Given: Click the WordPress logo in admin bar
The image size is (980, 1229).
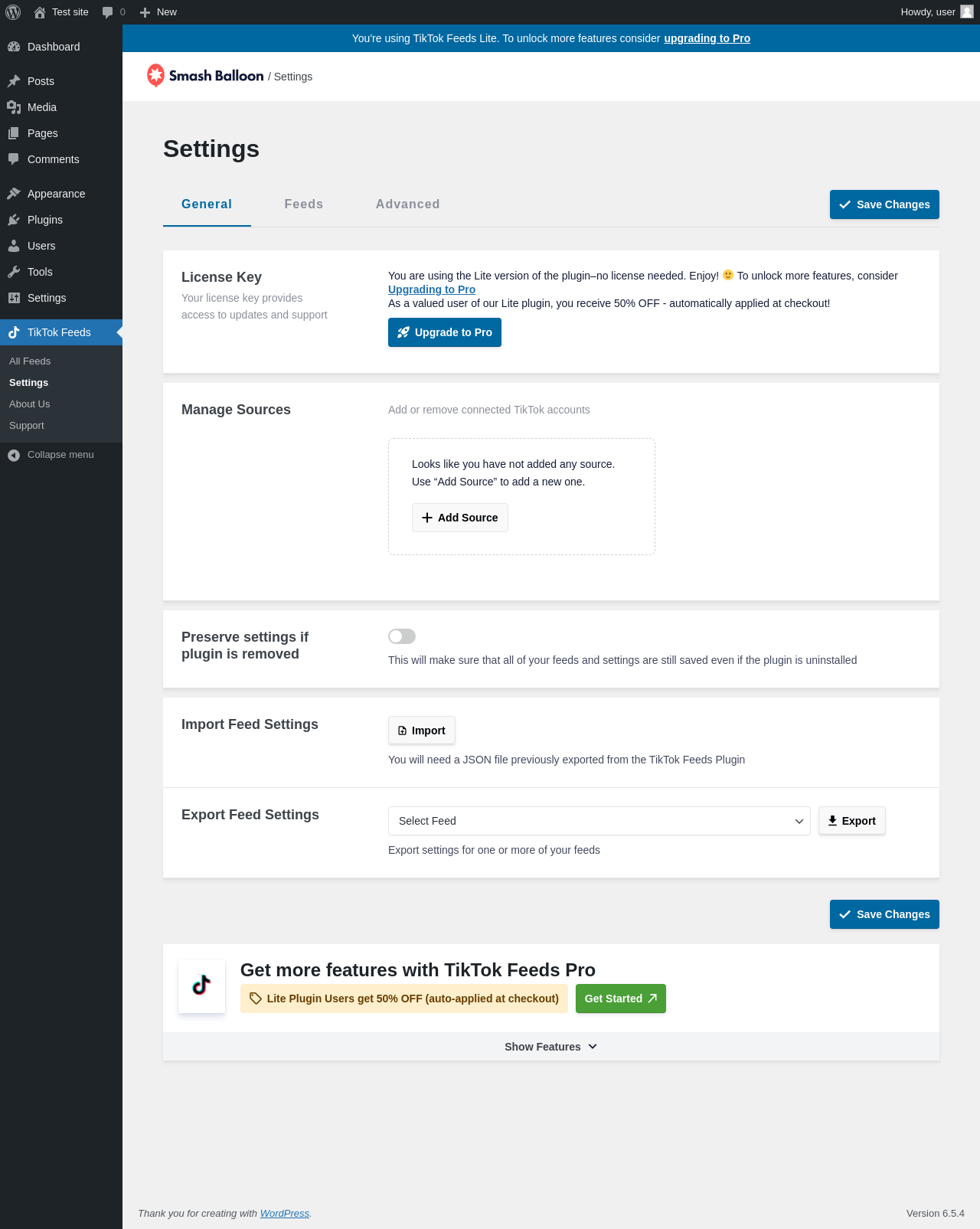Looking at the screenshot, I should (x=13, y=12).
